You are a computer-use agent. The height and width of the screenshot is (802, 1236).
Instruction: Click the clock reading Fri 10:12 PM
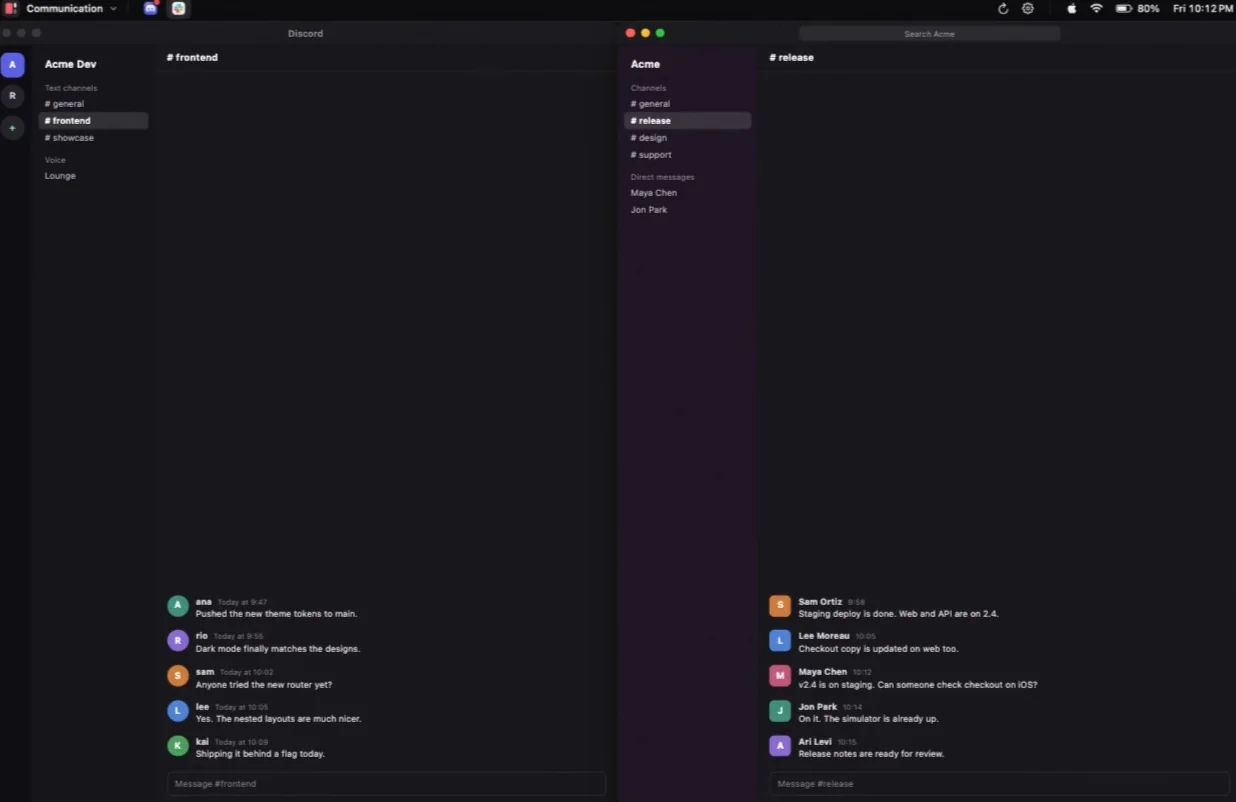coord(1202,8)
